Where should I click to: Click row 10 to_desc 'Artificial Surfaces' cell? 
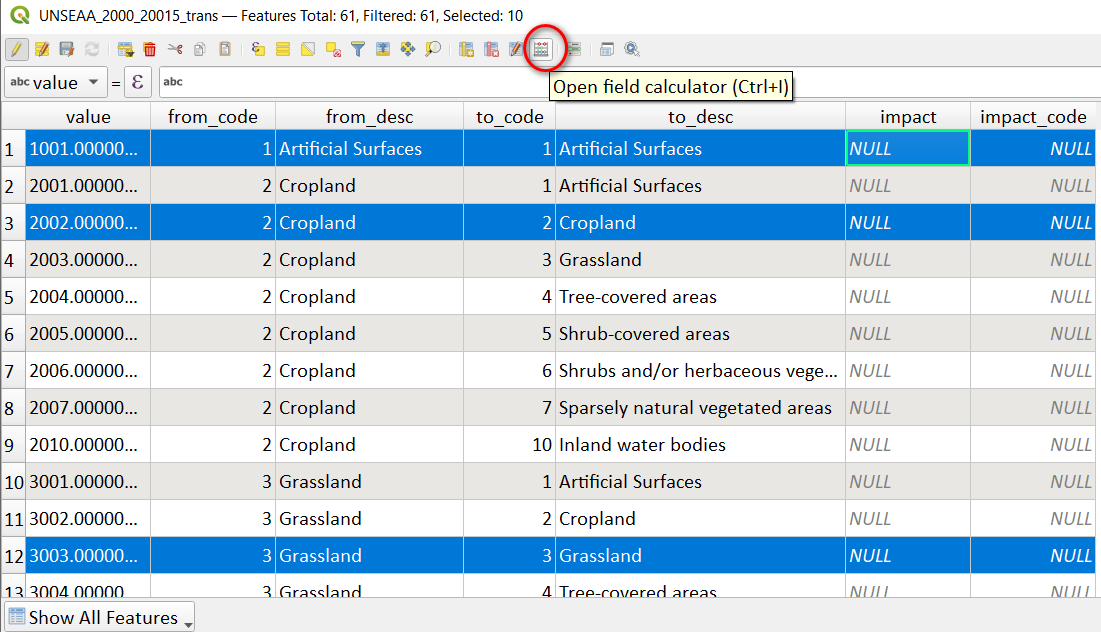700,482
